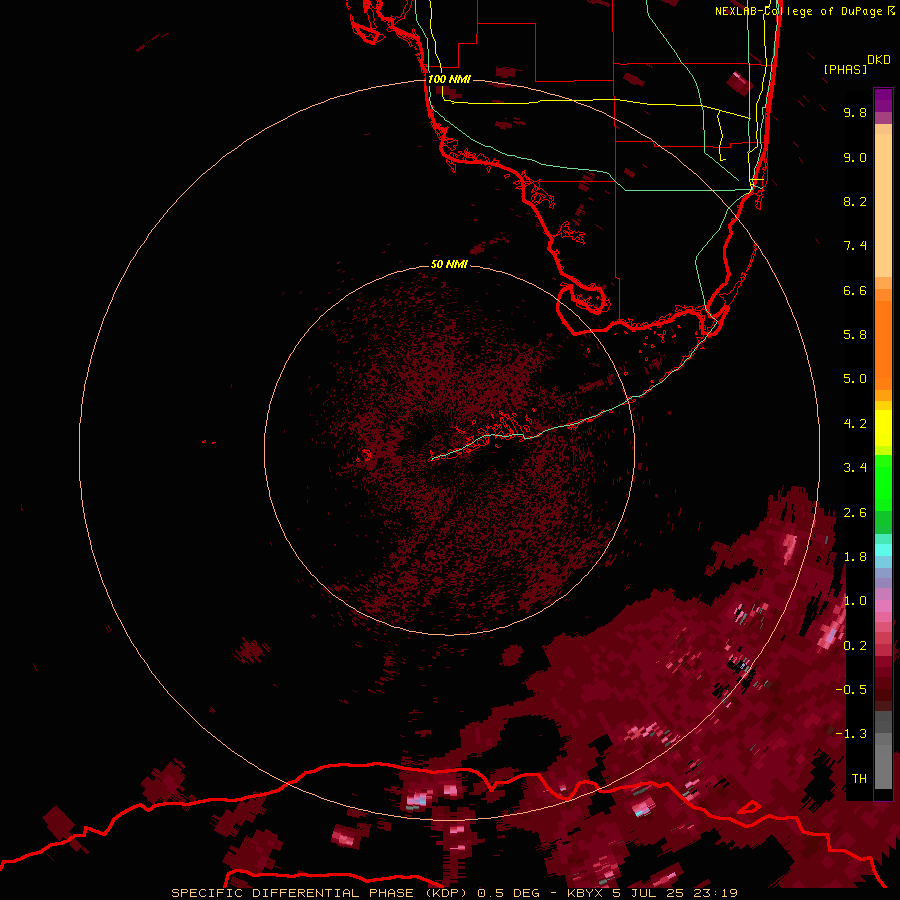Pick the cyan color bar segment

pyautogui.click(x=883, y=550)
